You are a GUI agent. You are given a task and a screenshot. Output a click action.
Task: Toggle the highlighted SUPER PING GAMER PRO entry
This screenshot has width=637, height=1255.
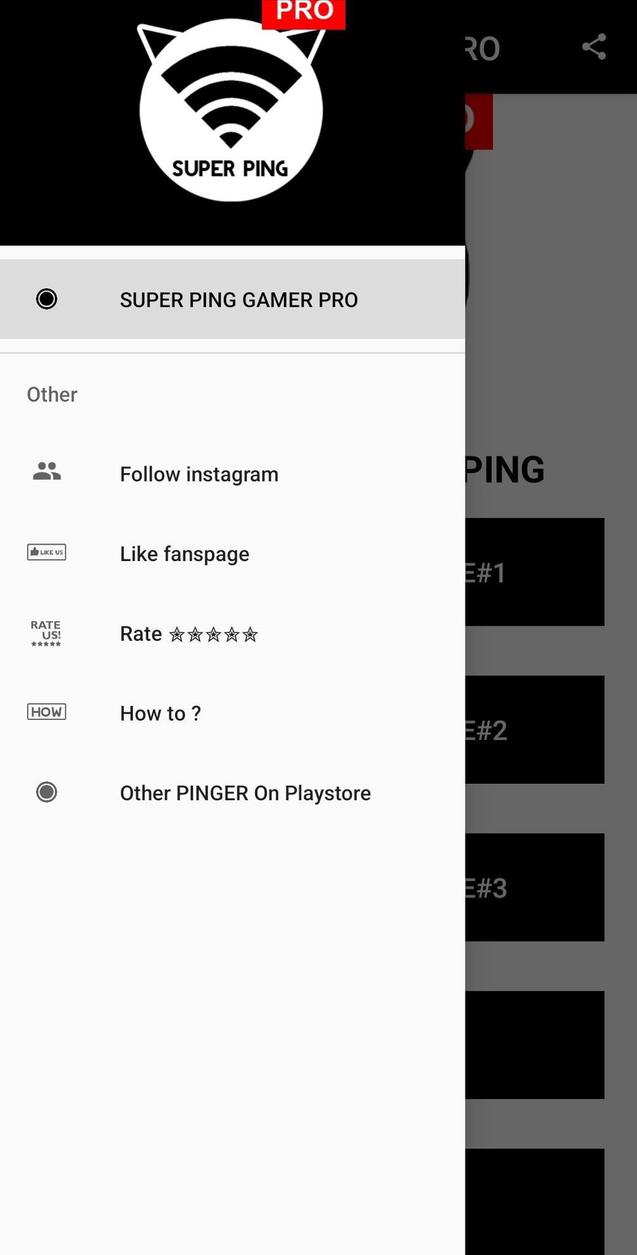click(238, 299)
